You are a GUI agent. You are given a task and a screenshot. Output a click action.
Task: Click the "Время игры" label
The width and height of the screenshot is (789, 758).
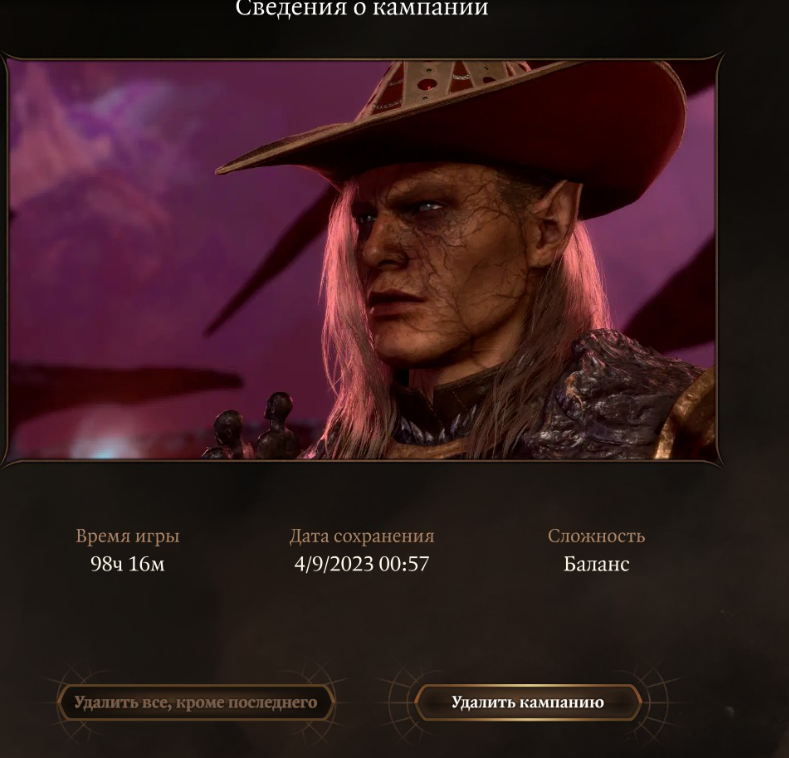tap(127, 536)
